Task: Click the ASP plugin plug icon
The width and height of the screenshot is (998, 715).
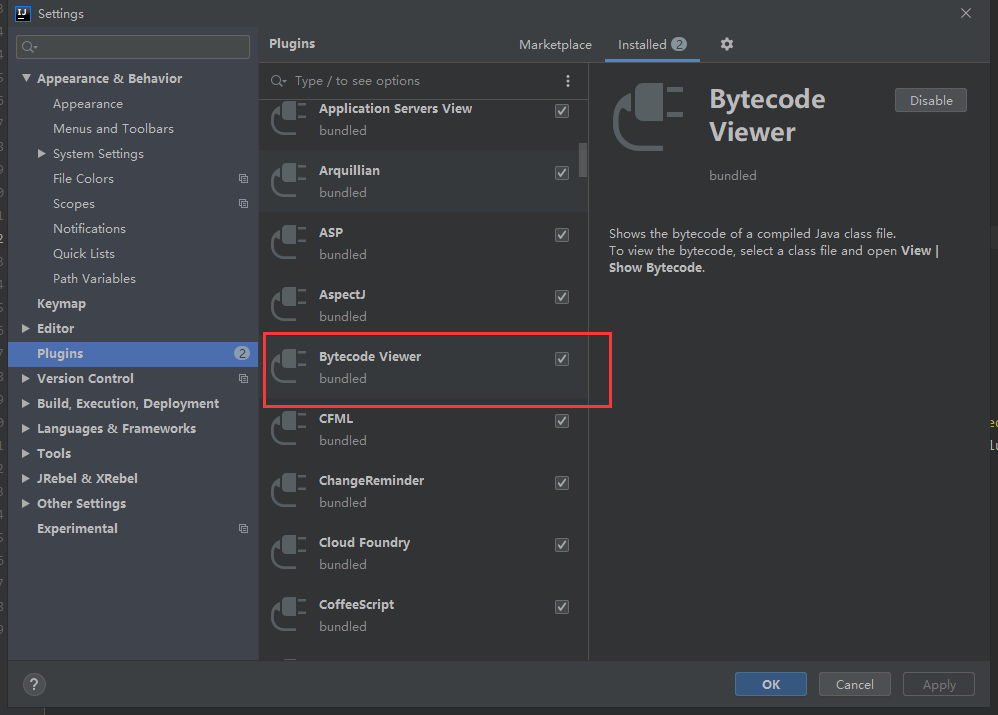Action: [x=289, y=243]
